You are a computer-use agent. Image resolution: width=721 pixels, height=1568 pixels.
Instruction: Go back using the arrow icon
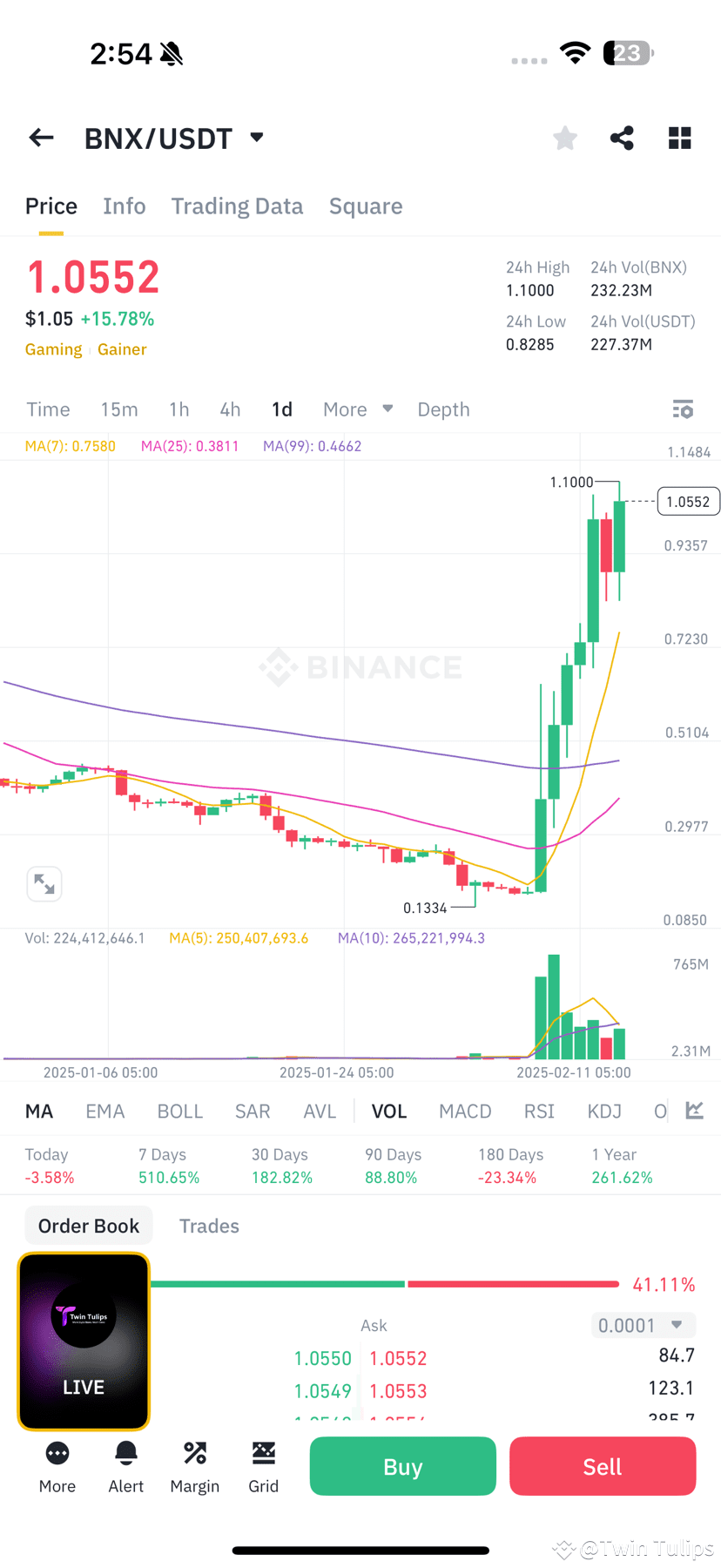click(41, 137)
